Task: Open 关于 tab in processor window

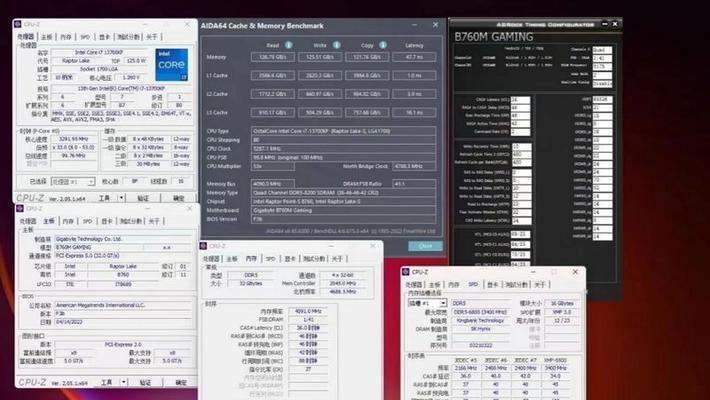Action: tap(152, 37)
